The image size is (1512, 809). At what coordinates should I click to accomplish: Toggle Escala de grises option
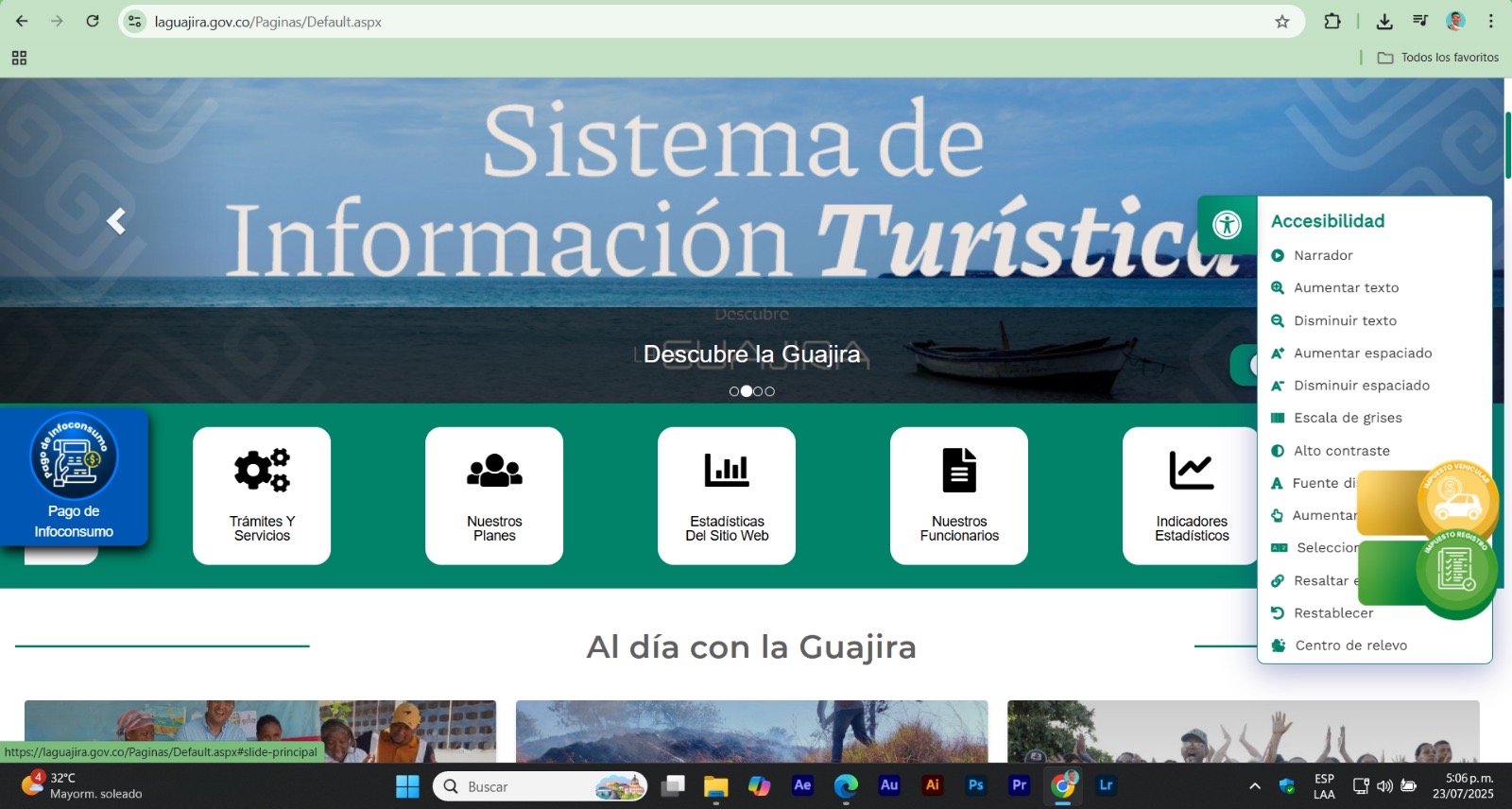click(x=1347, y=418)
